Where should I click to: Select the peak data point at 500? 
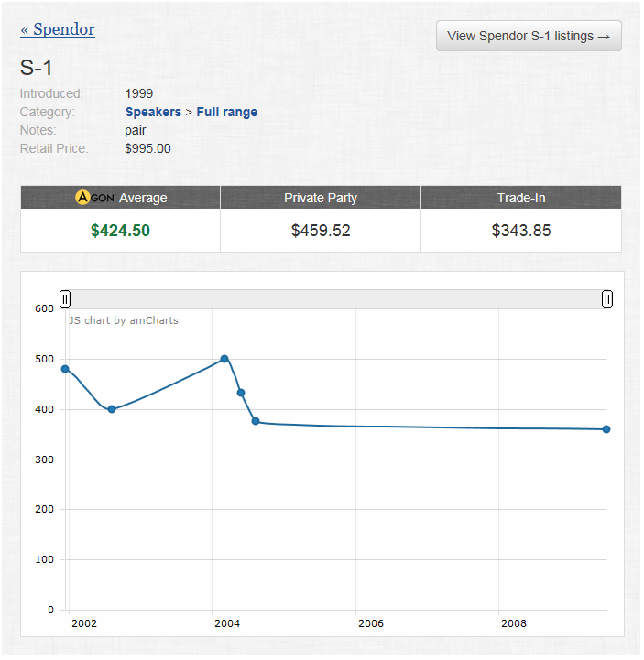coord(225,359)
